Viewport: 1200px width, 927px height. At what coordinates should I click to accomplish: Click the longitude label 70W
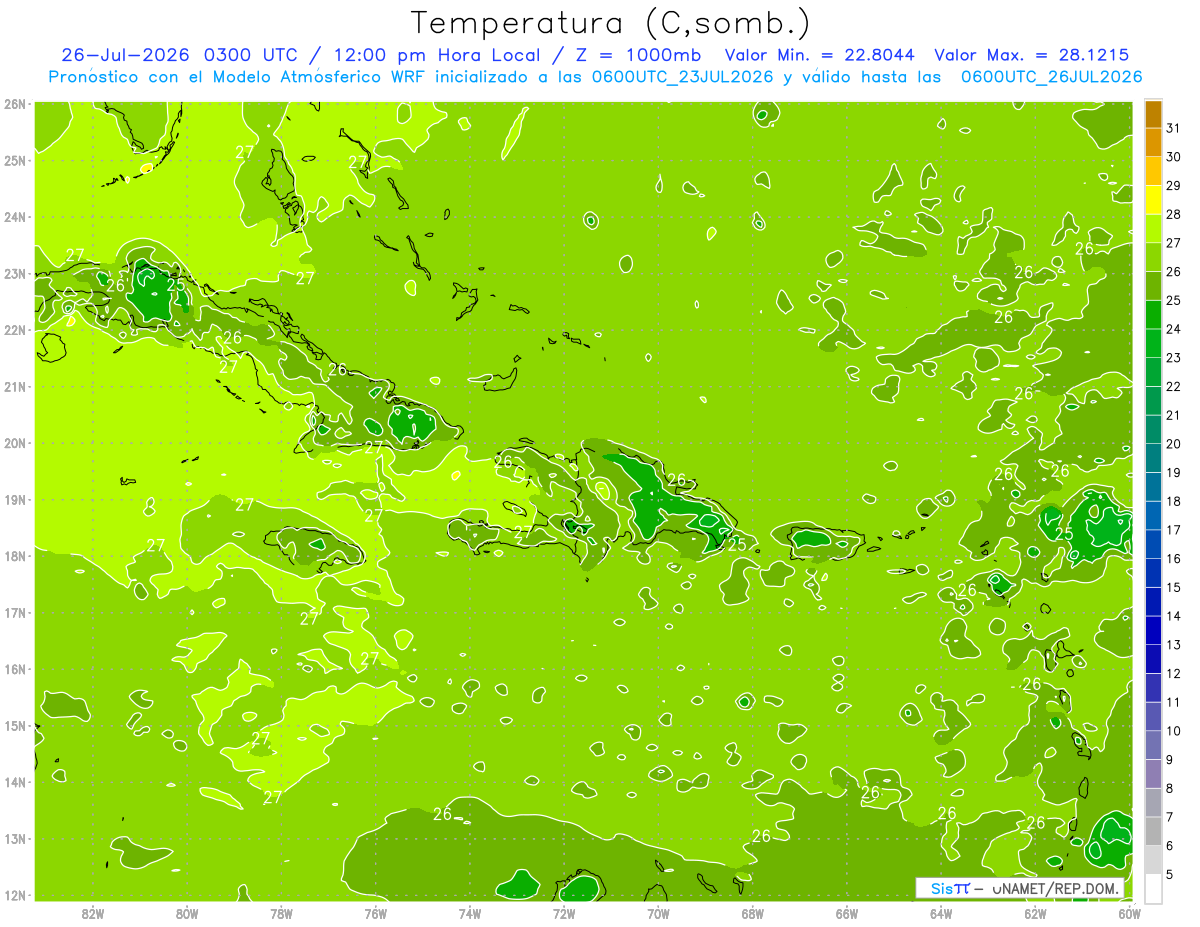pos(658,913)
